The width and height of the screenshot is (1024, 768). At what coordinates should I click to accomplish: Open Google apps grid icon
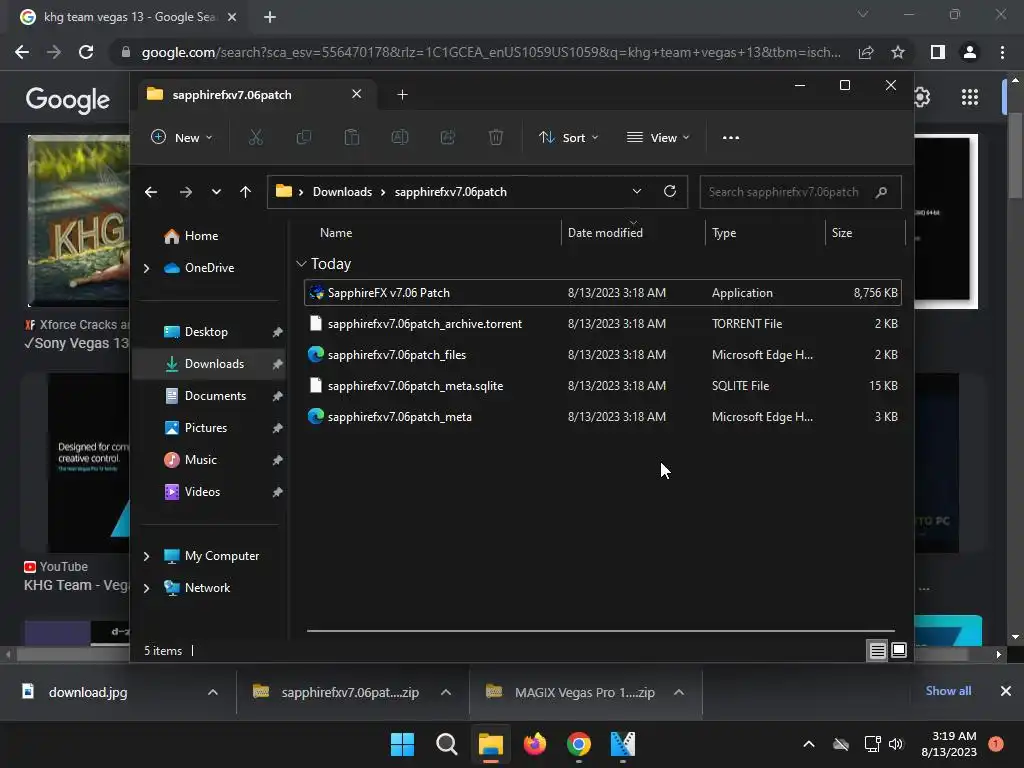point(970,97)
